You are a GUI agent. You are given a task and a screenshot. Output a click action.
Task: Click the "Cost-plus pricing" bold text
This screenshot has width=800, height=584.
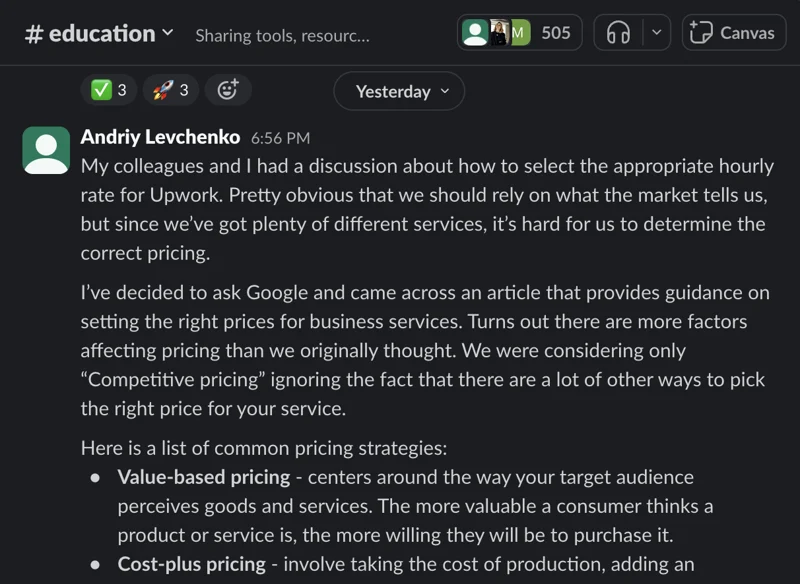pos(191,564)
